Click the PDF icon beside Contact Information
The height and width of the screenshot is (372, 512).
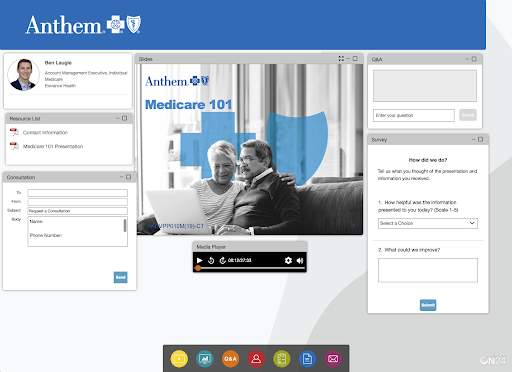[x=14, y=132]
